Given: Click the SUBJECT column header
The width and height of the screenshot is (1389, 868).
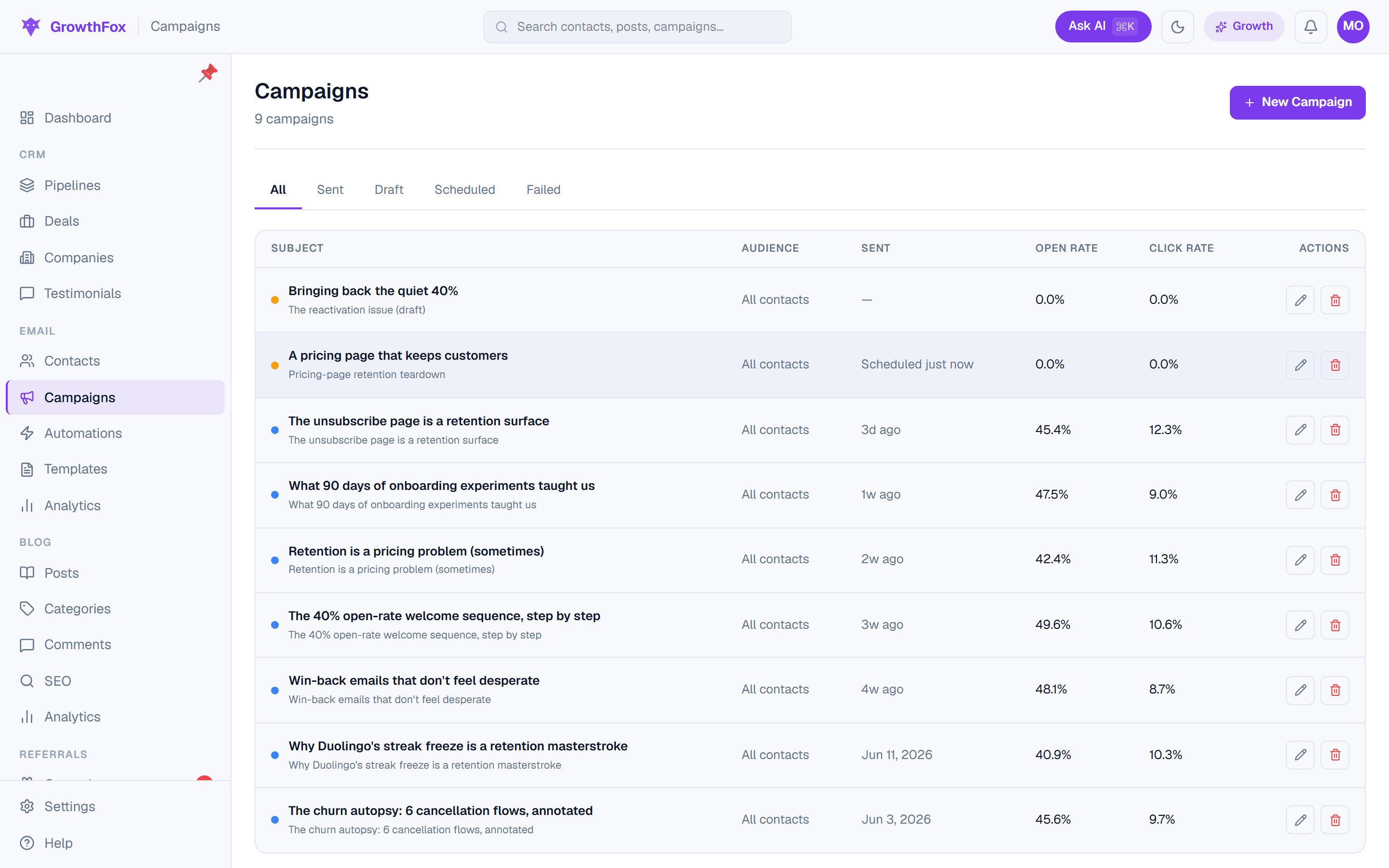Looking at the screenshot, I should click(x=297, y=248).
